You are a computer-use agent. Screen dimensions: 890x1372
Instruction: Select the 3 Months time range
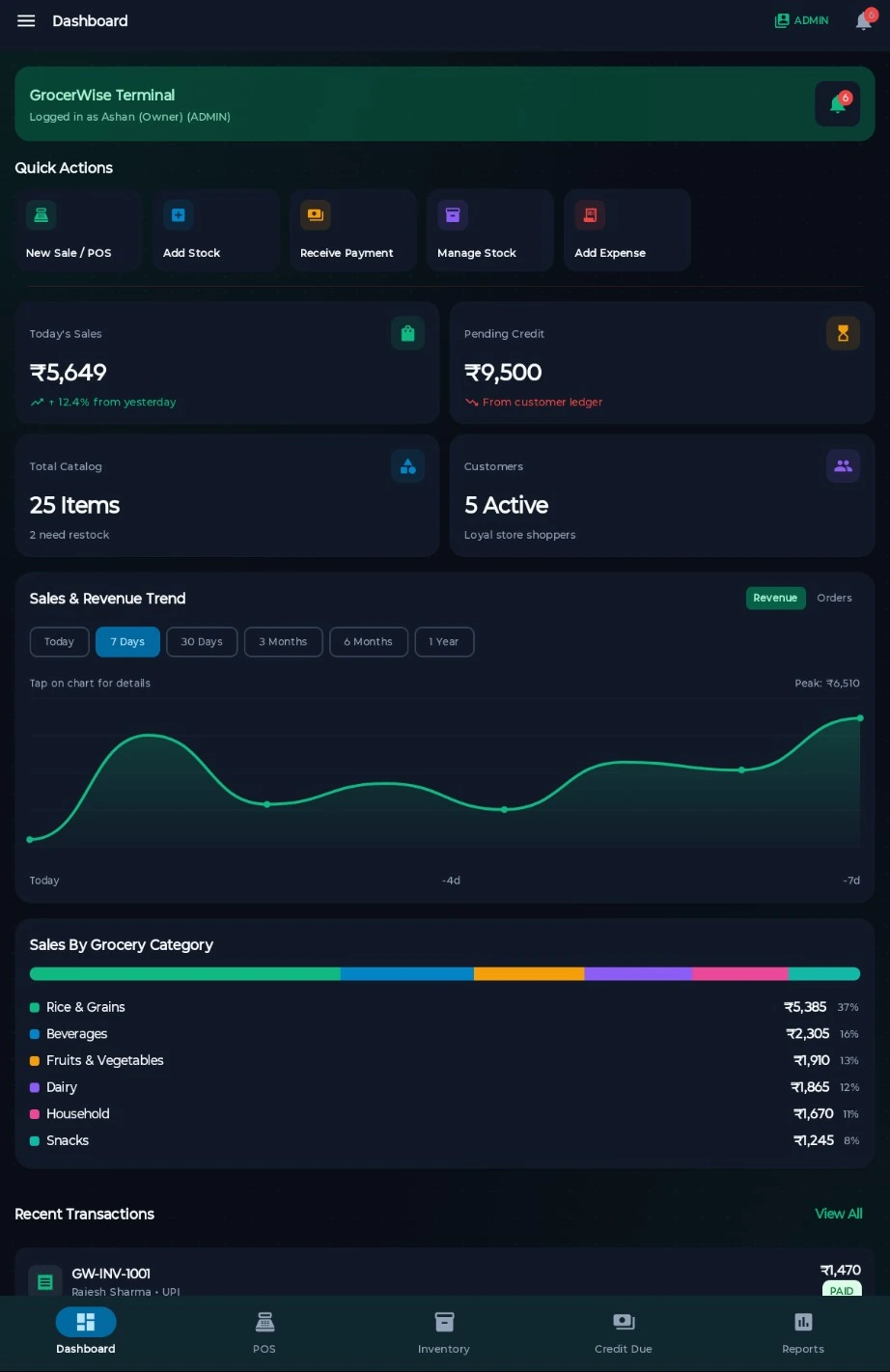coord(283,642)
